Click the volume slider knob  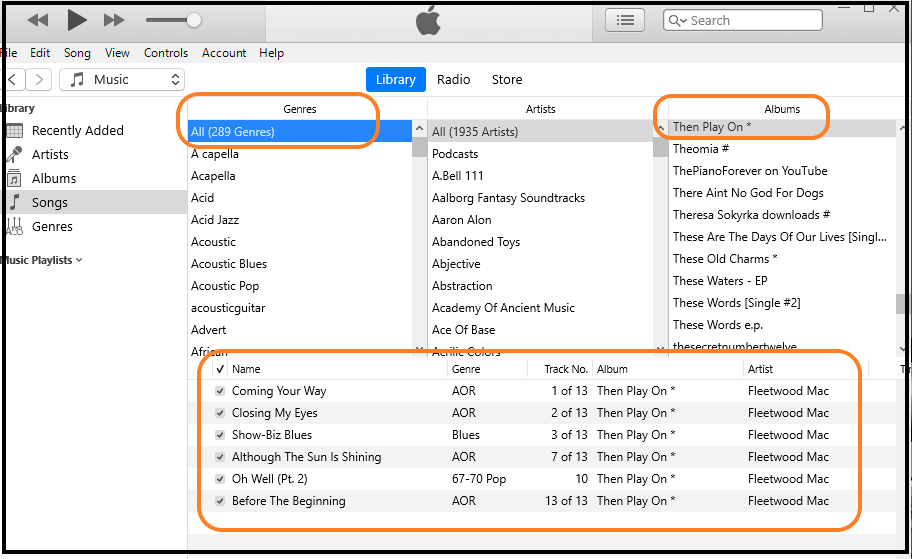point(194,20)
